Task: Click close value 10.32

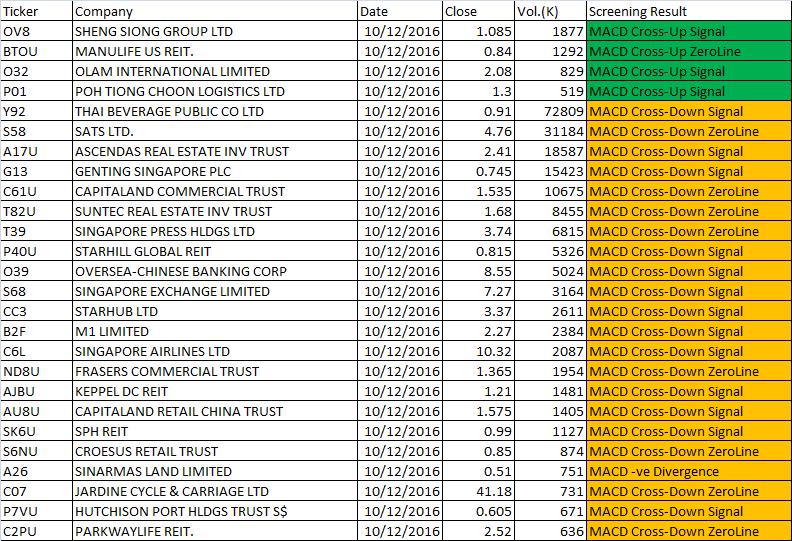Action: click(478, 352)
